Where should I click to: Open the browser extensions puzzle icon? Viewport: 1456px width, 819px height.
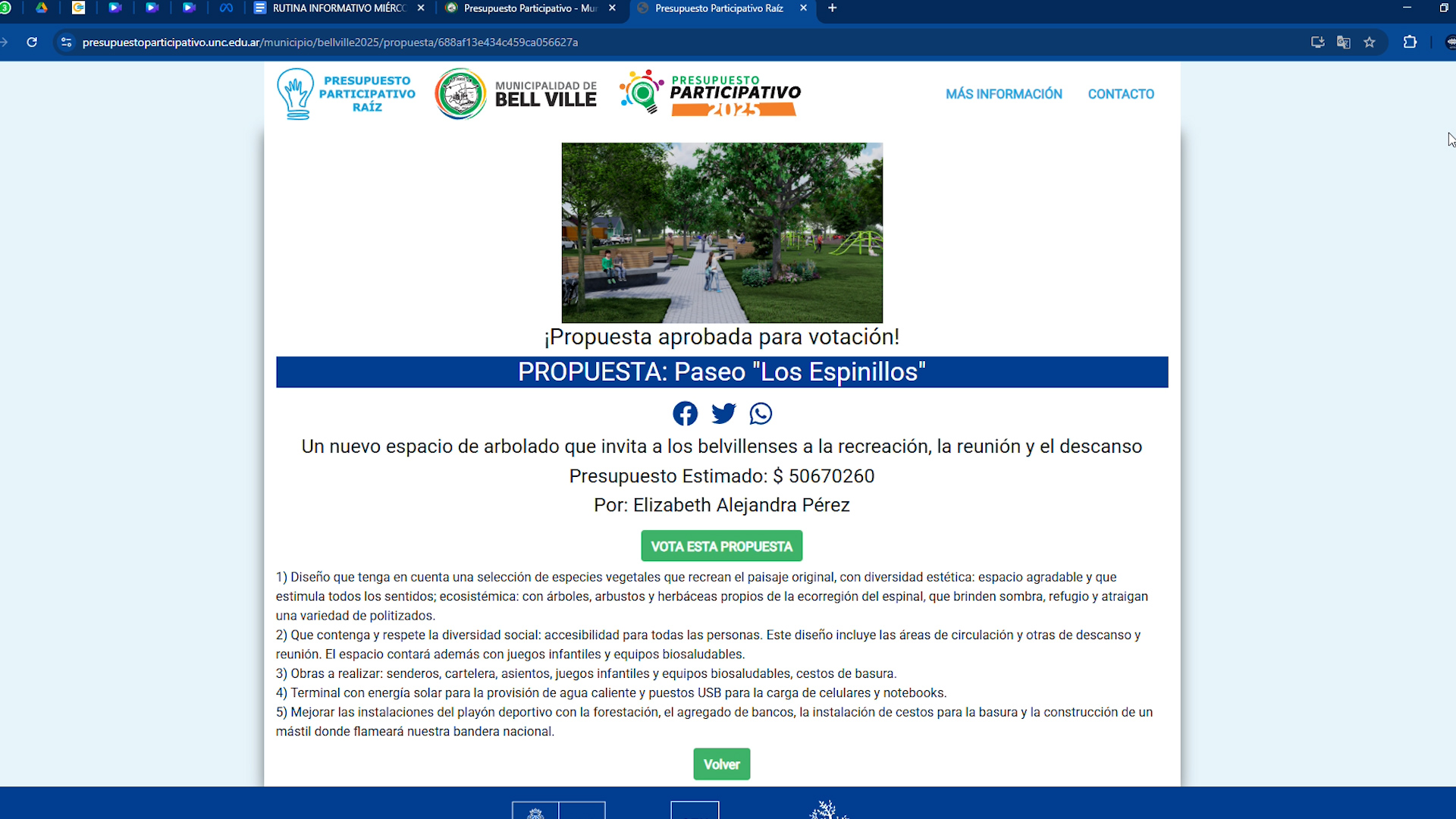(x=1410, y=42)
